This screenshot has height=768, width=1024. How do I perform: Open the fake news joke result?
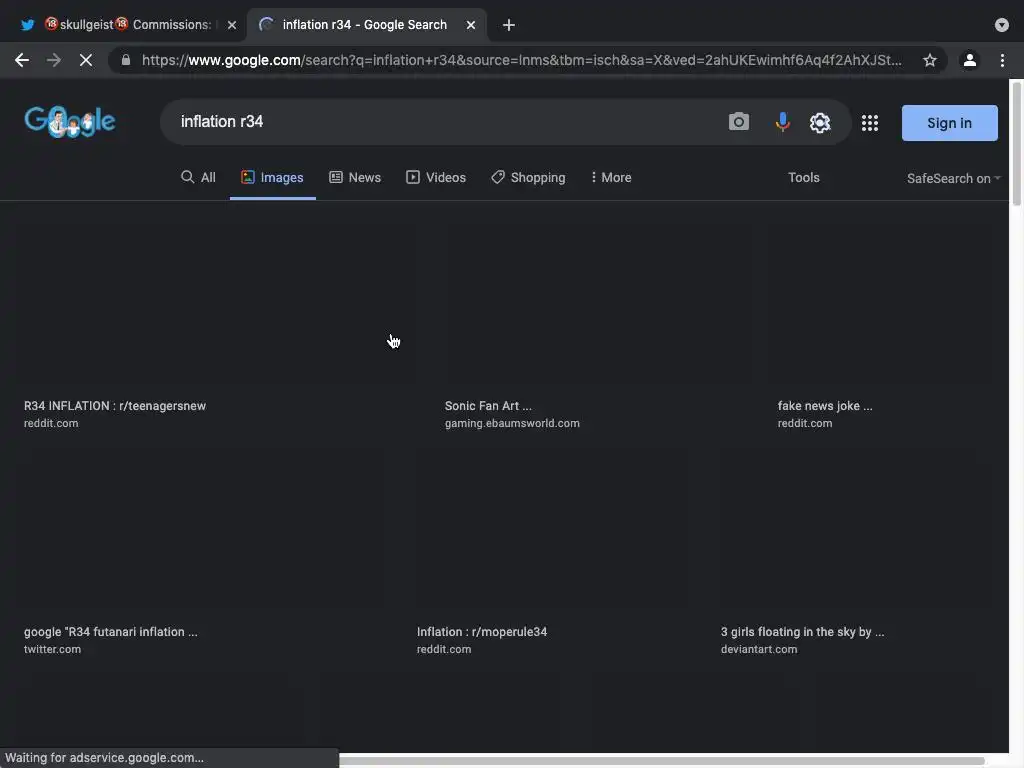point(825,406)
